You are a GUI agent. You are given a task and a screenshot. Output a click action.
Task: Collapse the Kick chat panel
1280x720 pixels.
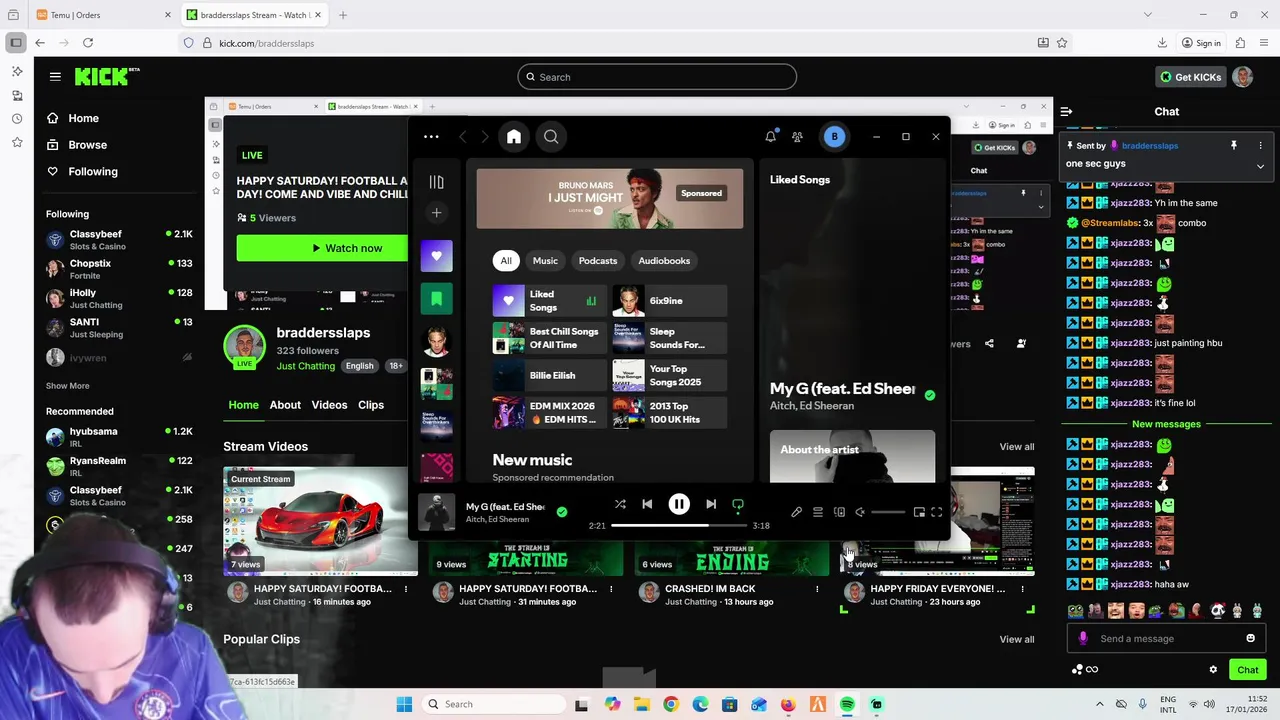coord(1066,112)
